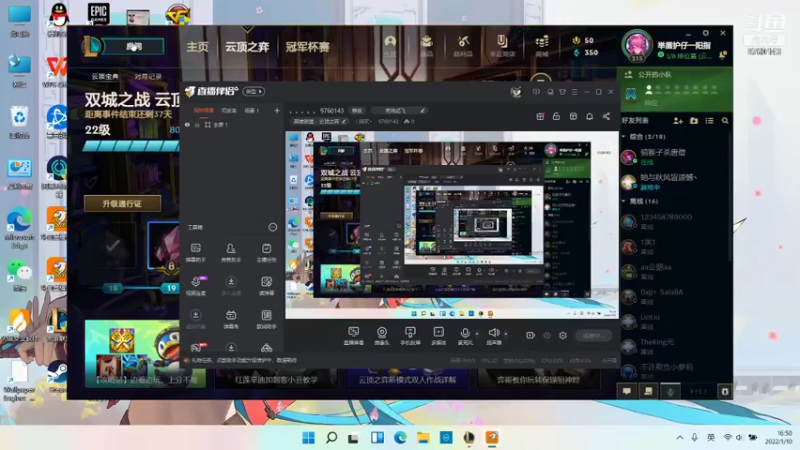The image size is (800, 450).
Task: Collapse the 离线 (16) friends group
Action: 623,201
